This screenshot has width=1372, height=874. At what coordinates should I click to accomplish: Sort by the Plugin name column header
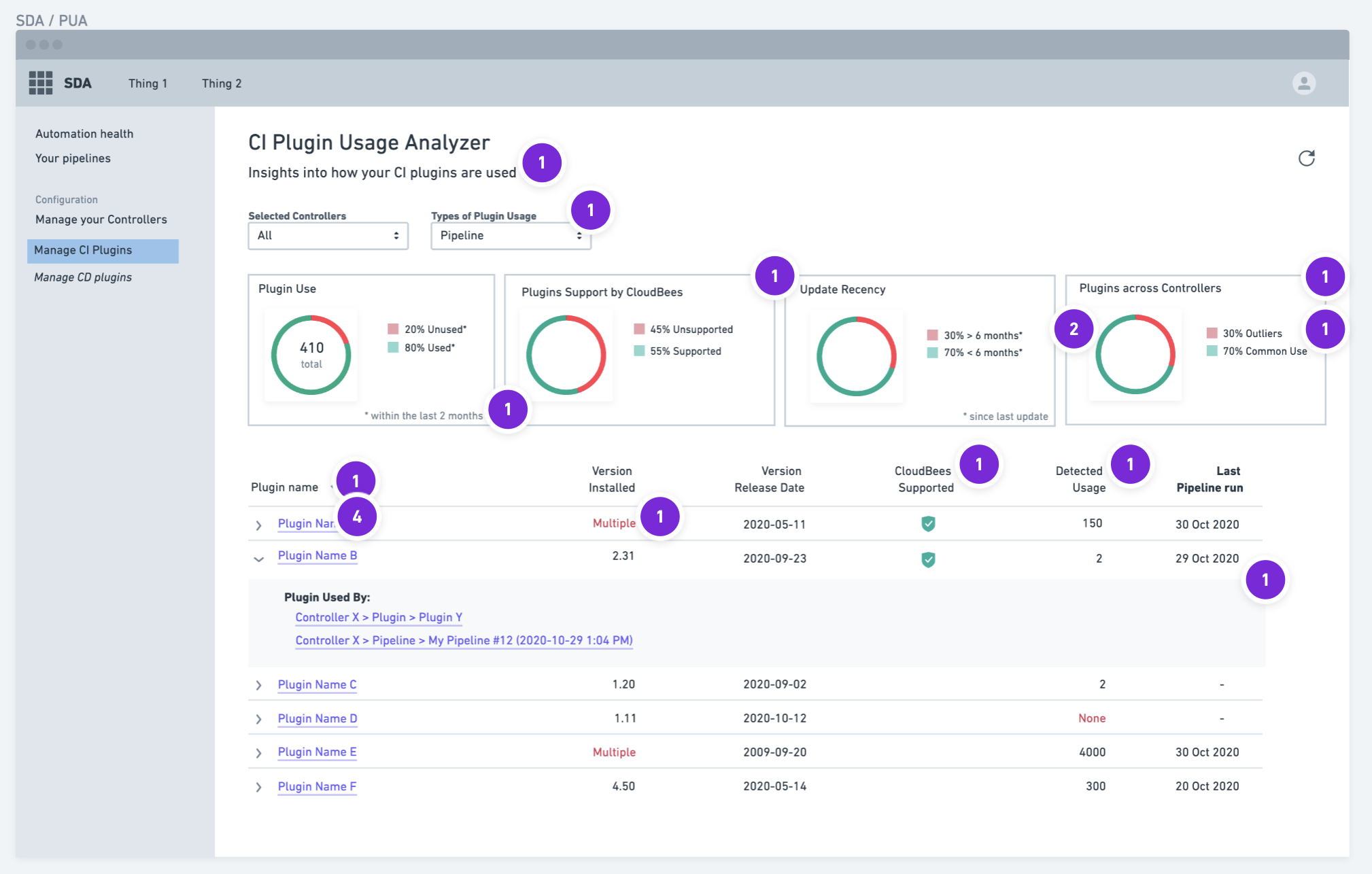(285, 487)
